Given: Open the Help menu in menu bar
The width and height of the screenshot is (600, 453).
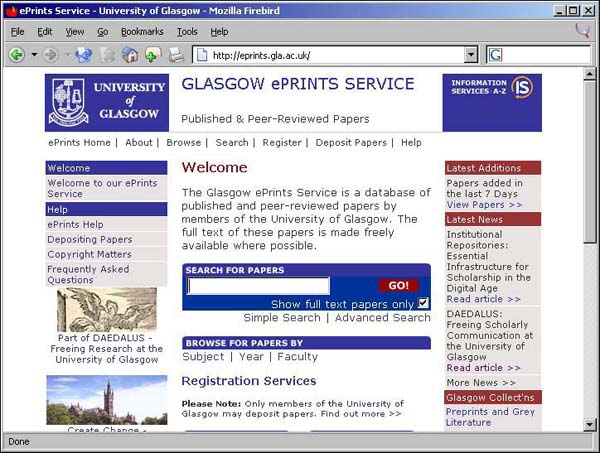Looking at the screenshot, I should pyautogui.click(x=219, y=32).
